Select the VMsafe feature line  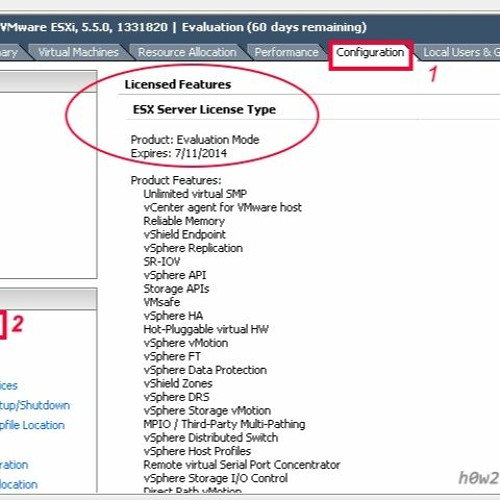[162, 302]
